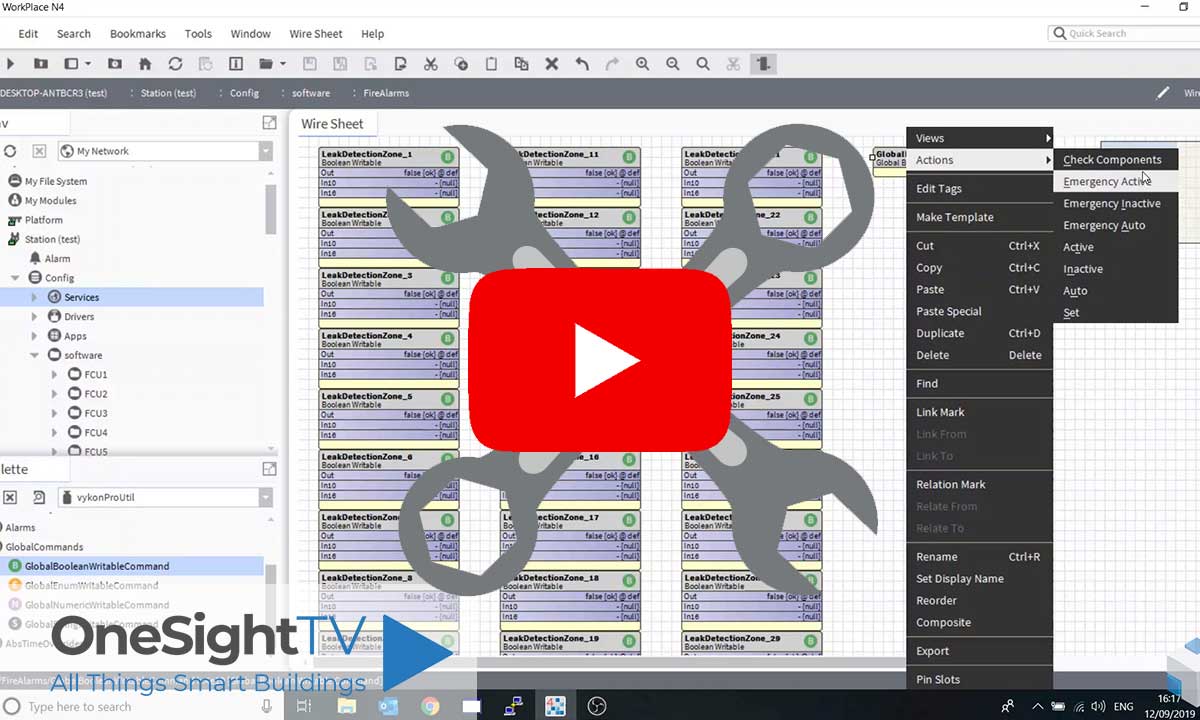Image resolution: width=1200 pixels, height=720 pixels.
Task: Click the Zoom In magnifier icon
Action: point(642,64)
